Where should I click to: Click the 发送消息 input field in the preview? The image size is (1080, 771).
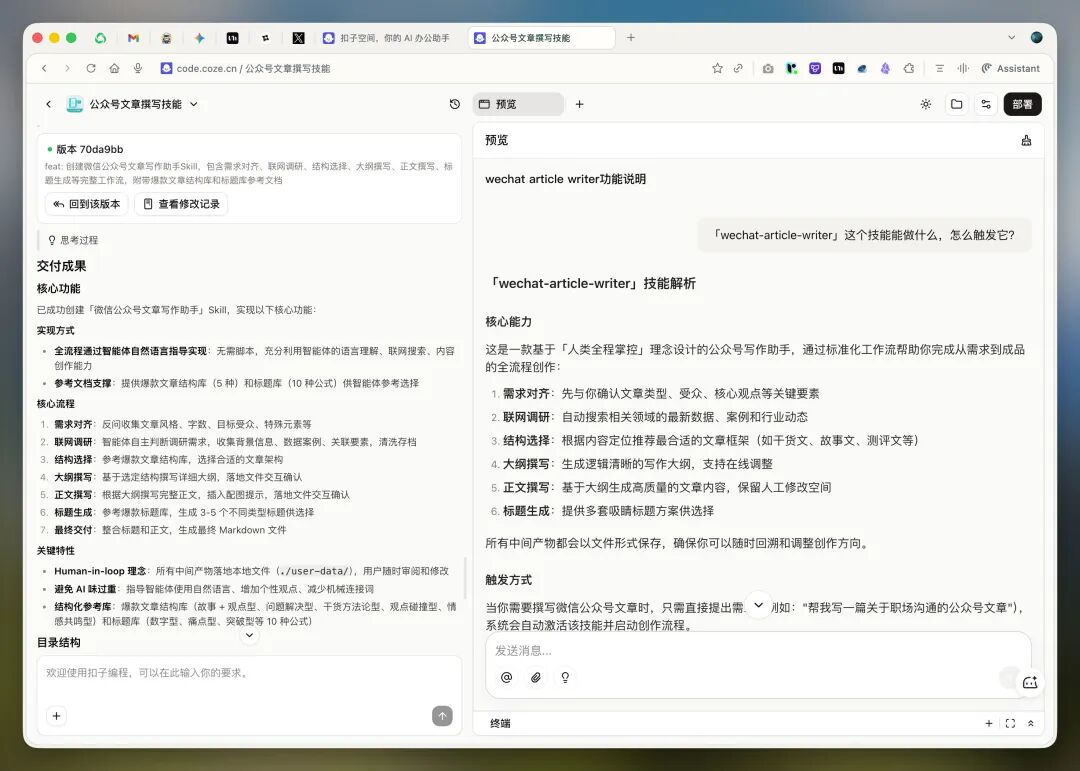point(758,650)
